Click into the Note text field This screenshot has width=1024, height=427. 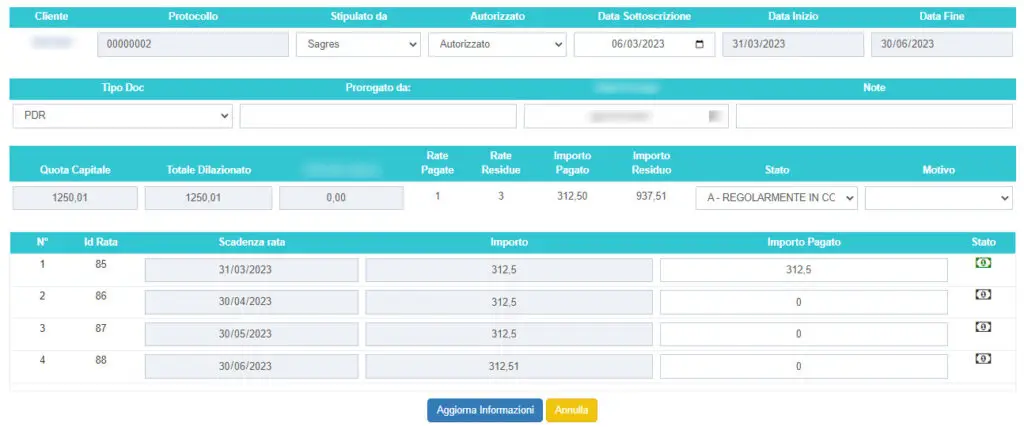coord(874,115)
